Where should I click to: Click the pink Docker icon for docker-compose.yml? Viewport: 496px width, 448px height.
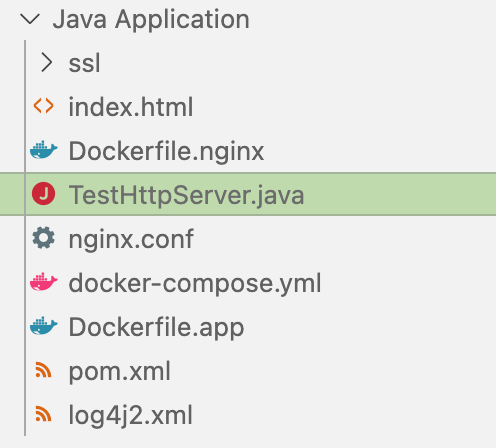(44, 282)
